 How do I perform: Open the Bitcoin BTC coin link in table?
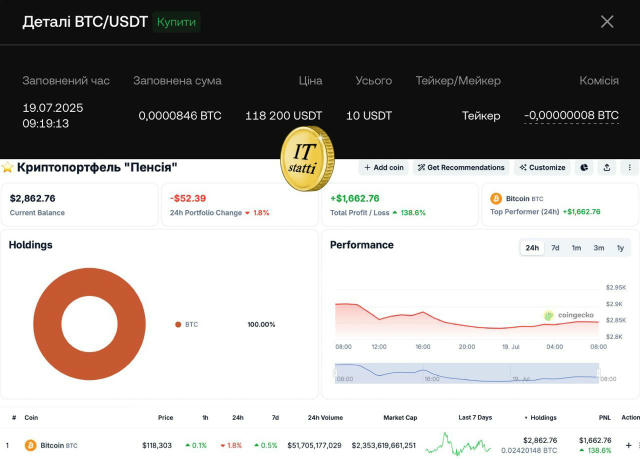[x=58, y=445]
